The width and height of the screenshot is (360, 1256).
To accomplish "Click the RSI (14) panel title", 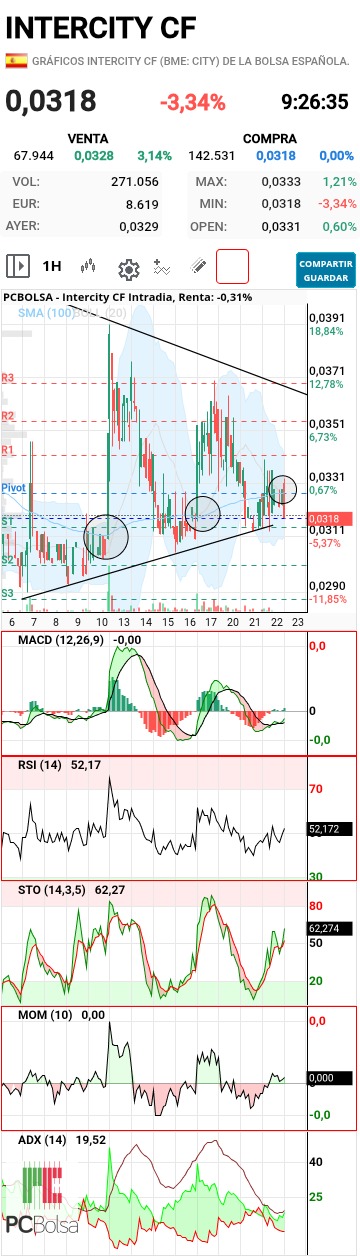I will pos(40,765).
